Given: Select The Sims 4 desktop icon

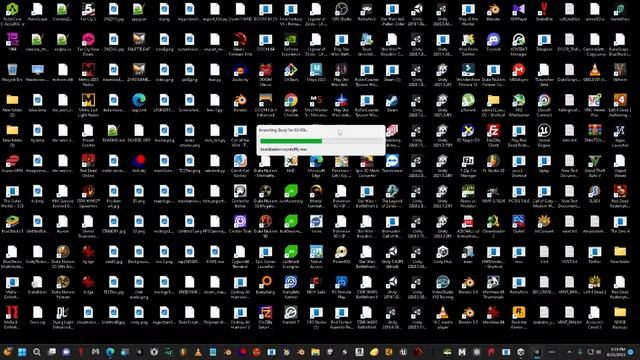Looking at the screenshot, I should [x=620, y=224].
